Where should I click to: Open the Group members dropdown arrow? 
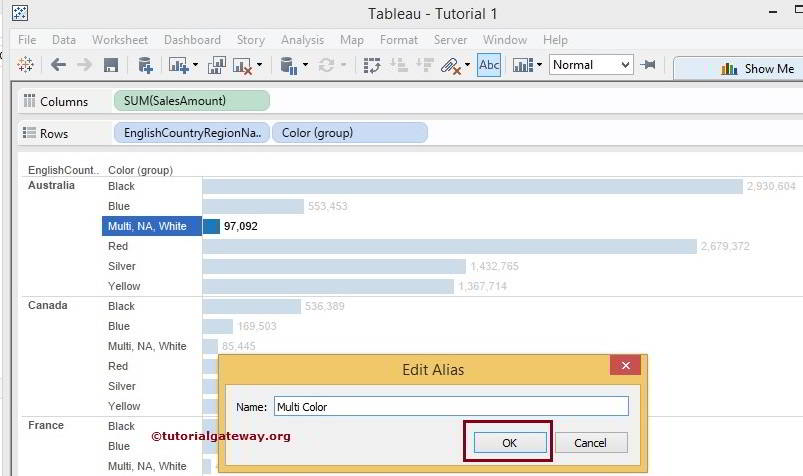(x=467, y=65)
